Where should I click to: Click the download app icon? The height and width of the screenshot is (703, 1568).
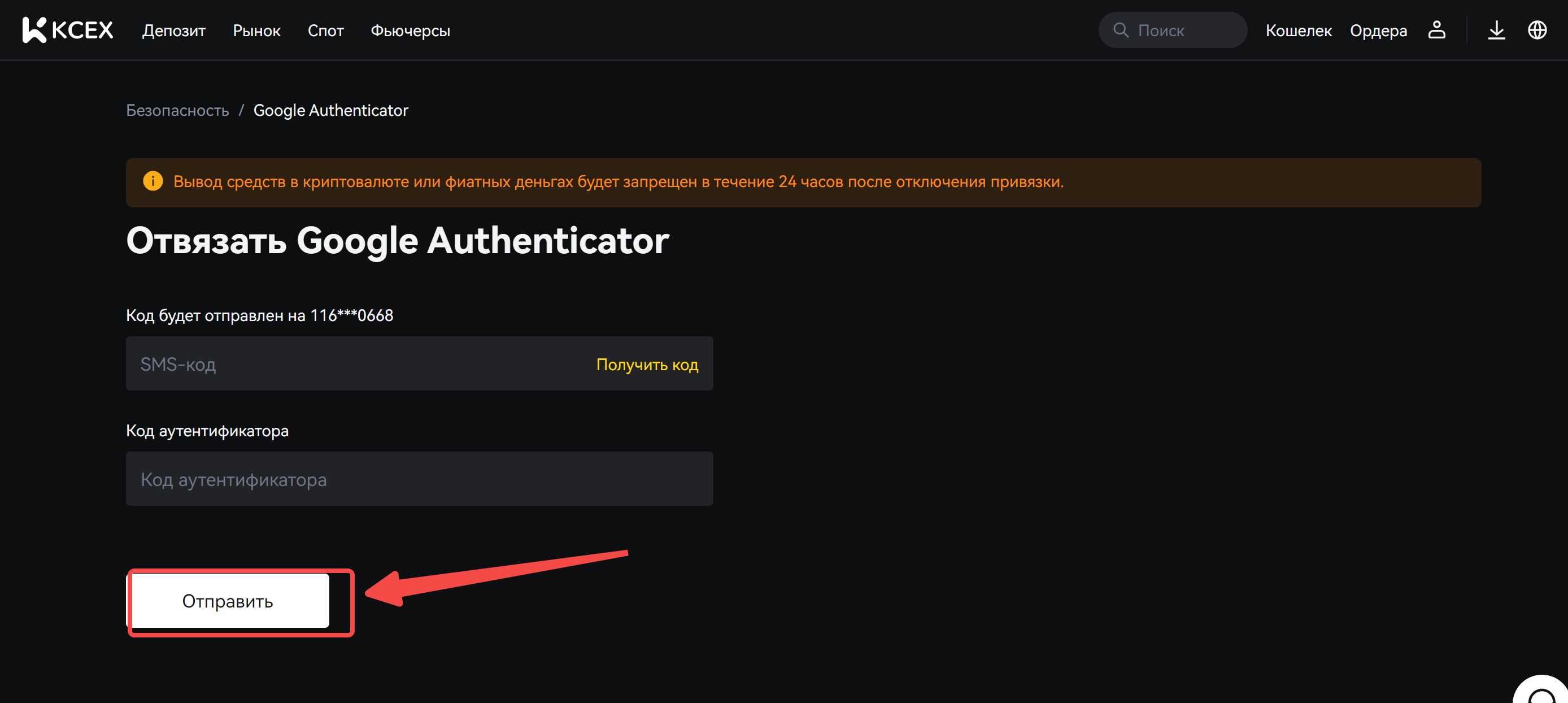pos(1496,30)
